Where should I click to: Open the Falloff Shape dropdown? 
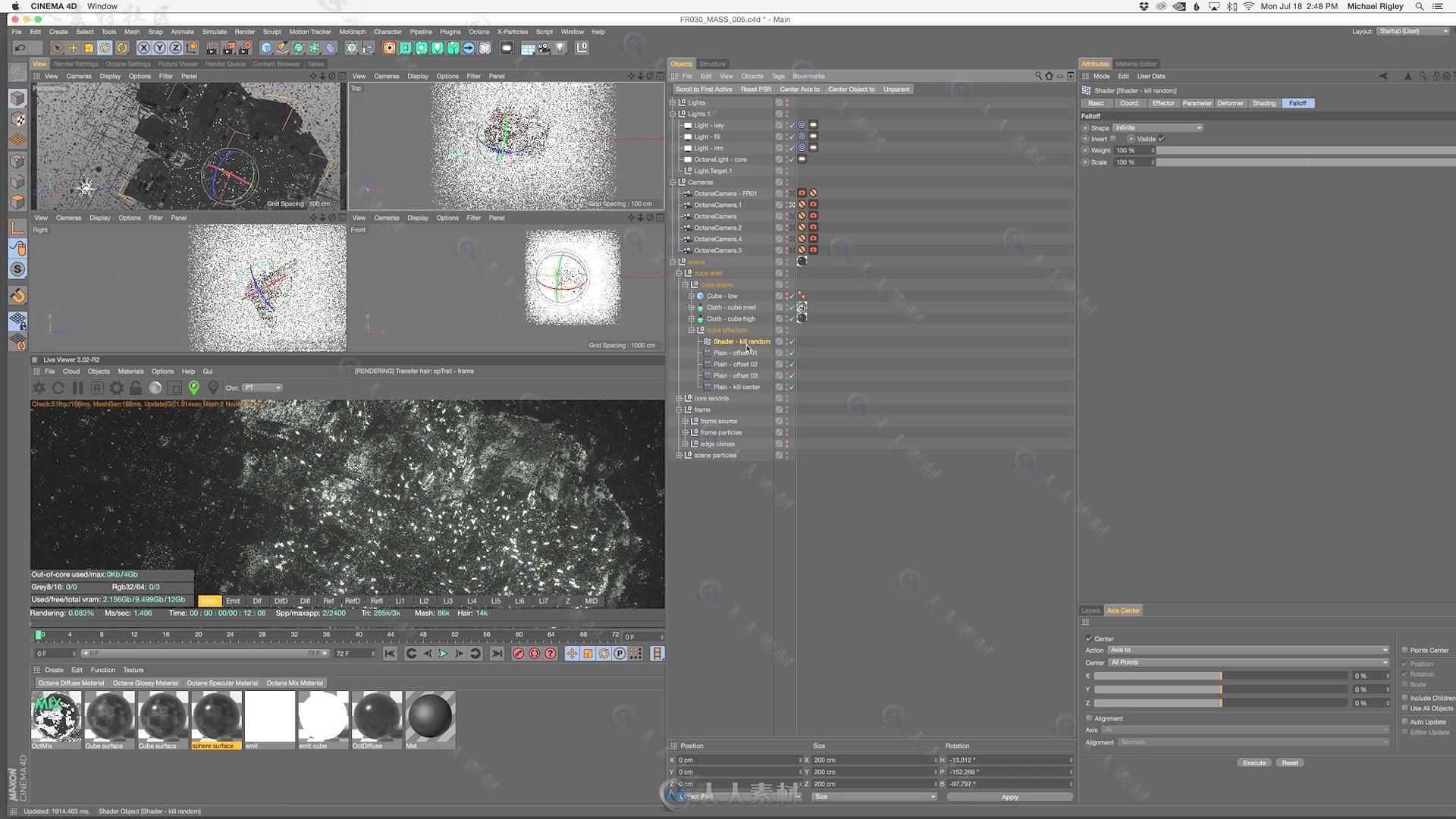click(1158, 128)
